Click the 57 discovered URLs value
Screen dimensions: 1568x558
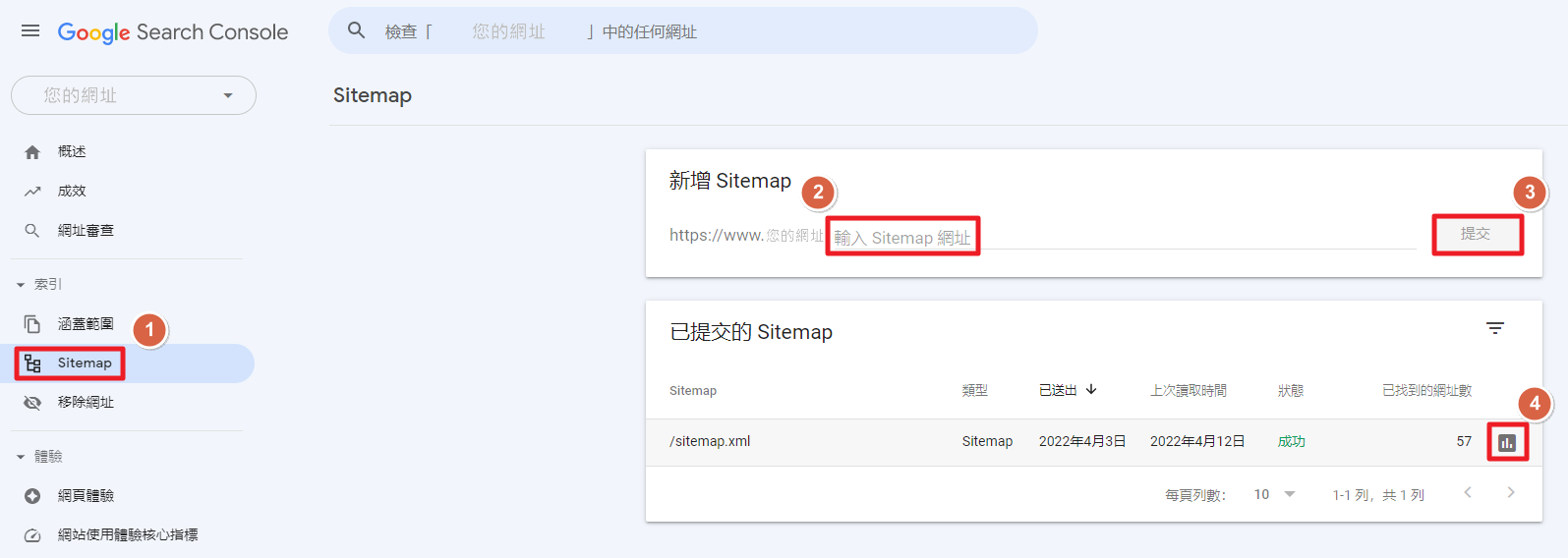1464,441
